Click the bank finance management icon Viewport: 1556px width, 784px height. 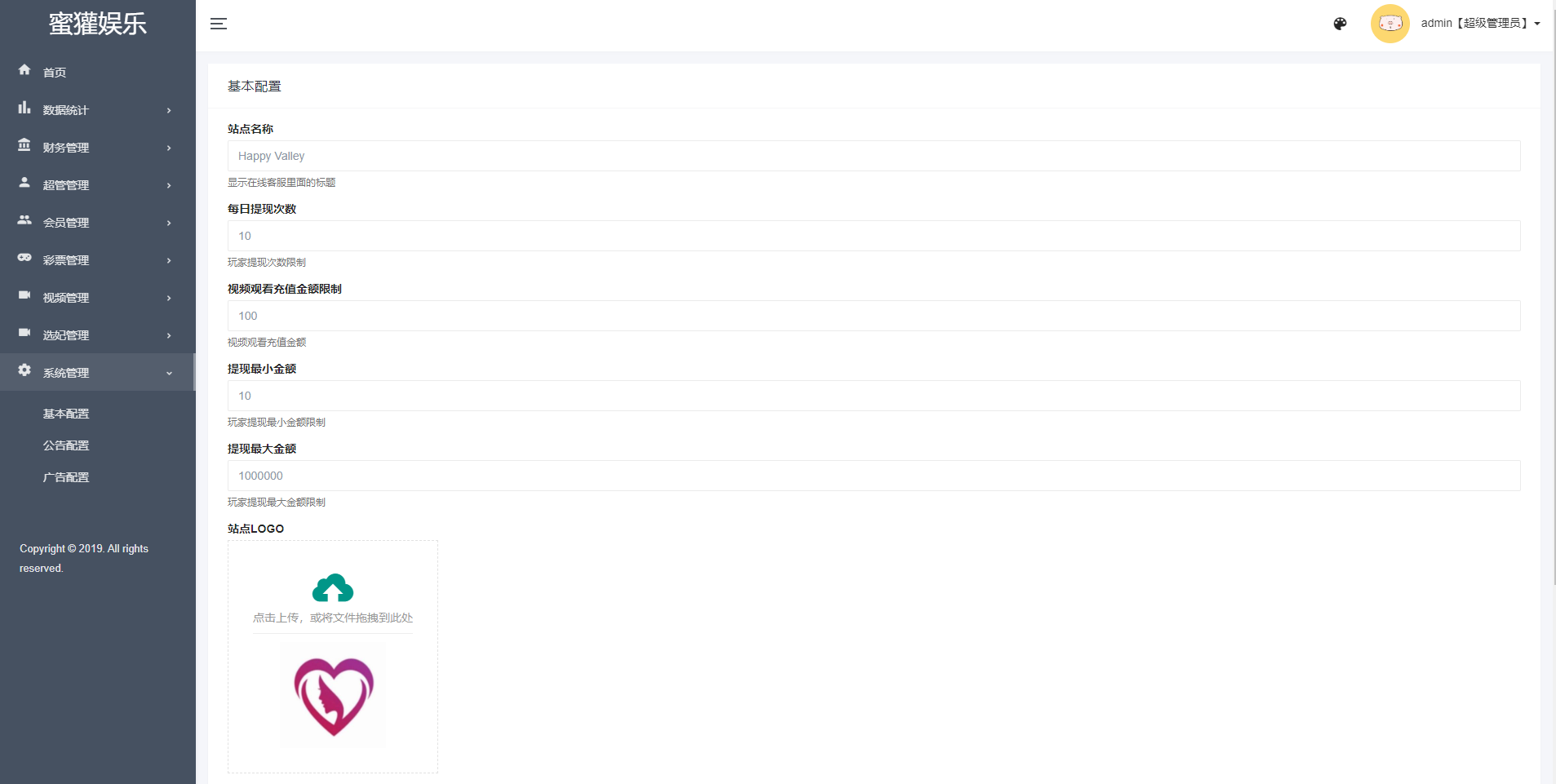coord(24,145)
